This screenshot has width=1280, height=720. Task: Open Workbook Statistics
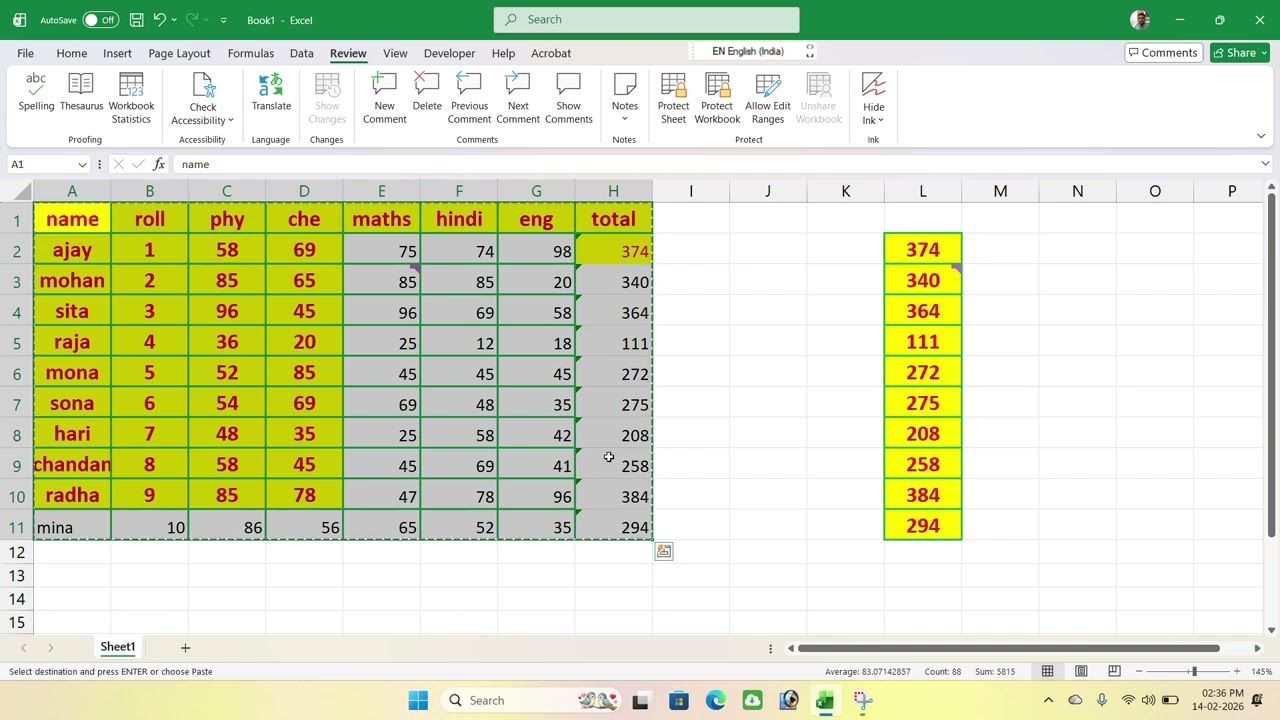pos(131,99)
